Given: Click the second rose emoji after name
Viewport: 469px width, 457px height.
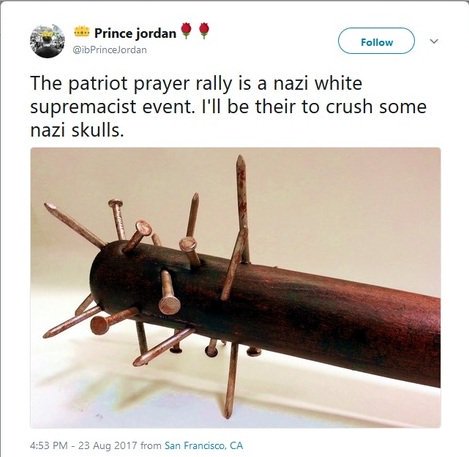Looking at the screenshot, I should [x=204, y=31].
